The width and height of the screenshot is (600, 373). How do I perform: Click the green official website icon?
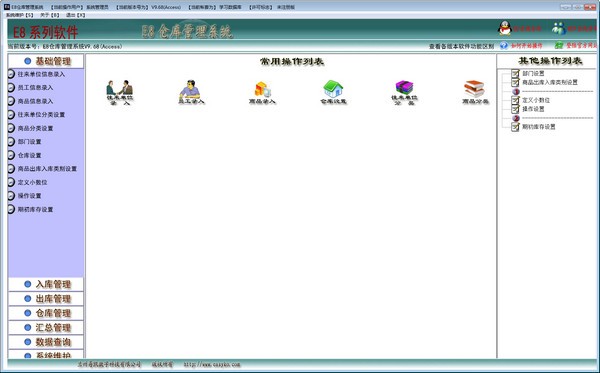point(559,46)
